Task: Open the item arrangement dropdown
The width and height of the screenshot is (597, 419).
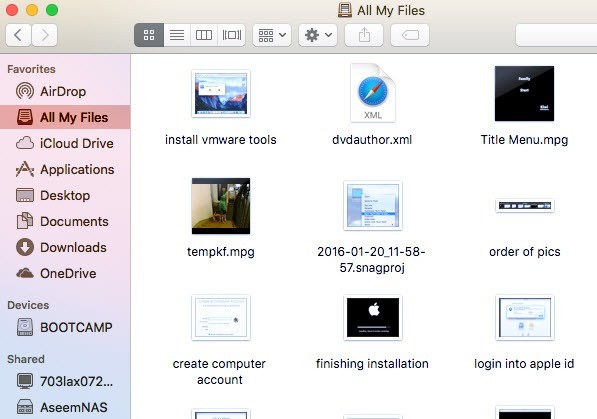Action: pos(272,35)
